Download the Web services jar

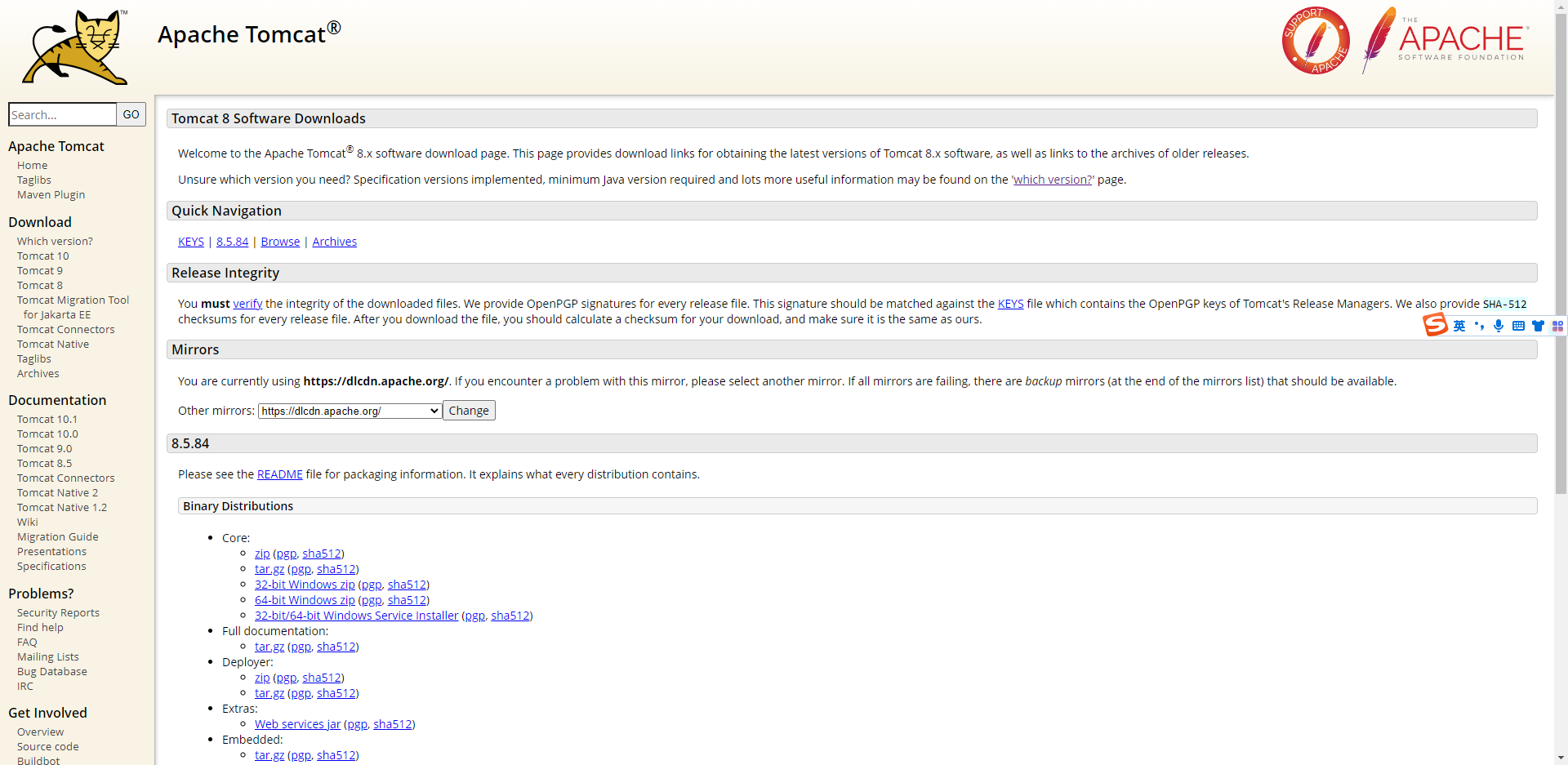click(297, 724)
